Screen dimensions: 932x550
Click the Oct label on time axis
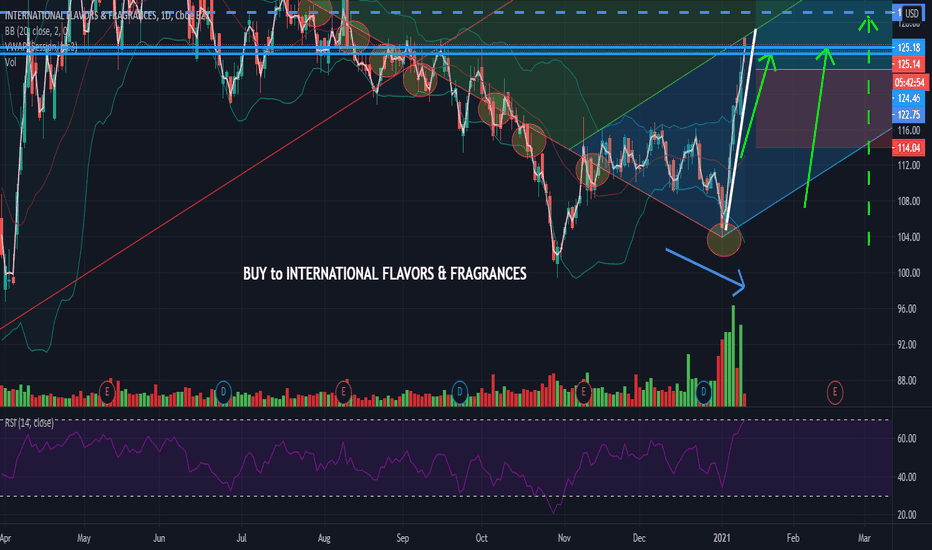coord(481,538)
